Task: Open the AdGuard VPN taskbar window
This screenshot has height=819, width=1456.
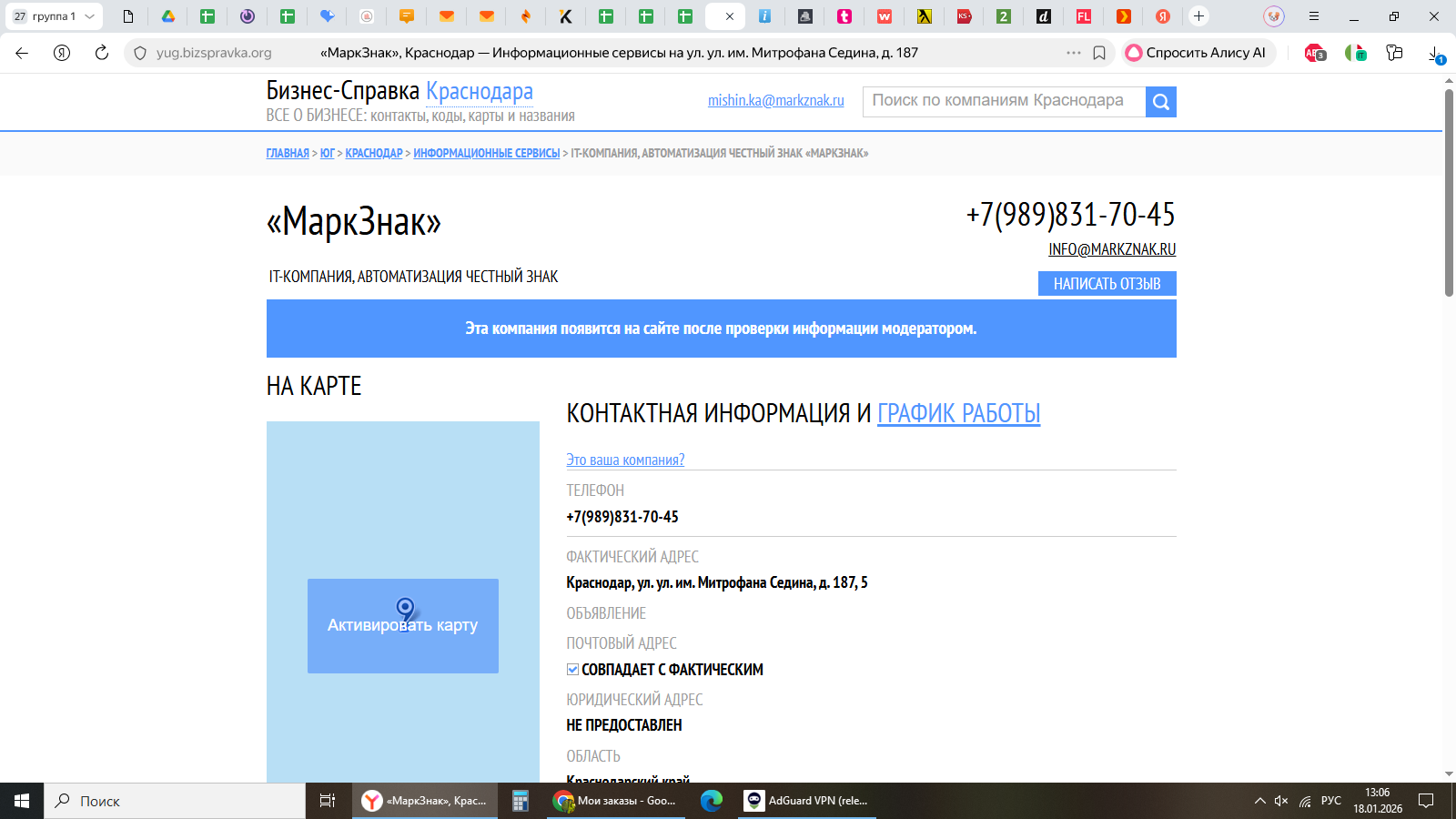Action: (807, 801)
